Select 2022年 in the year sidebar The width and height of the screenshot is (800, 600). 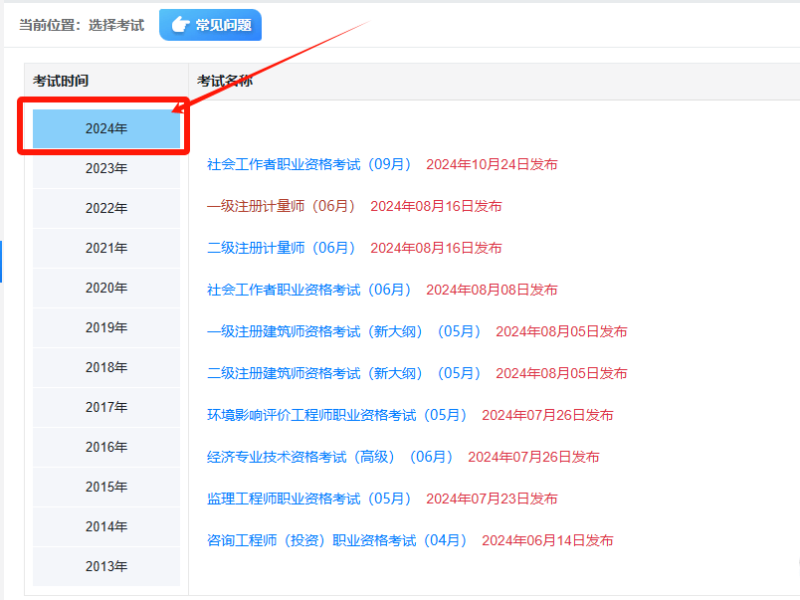(x=104, y=208)
